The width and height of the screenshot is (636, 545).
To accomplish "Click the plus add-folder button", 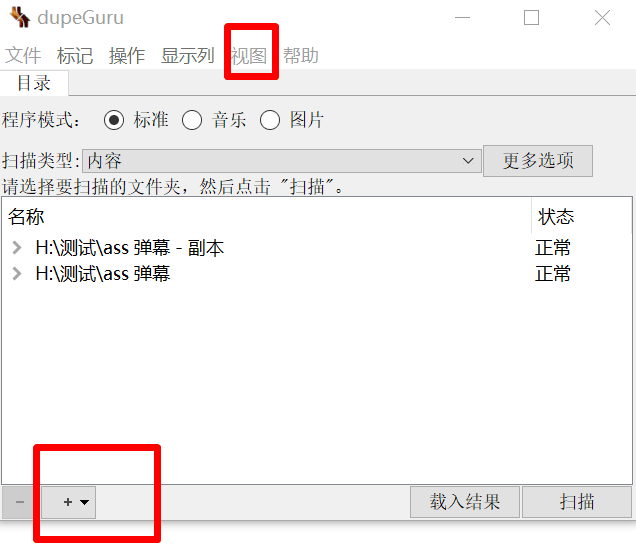I will (68, 502).
